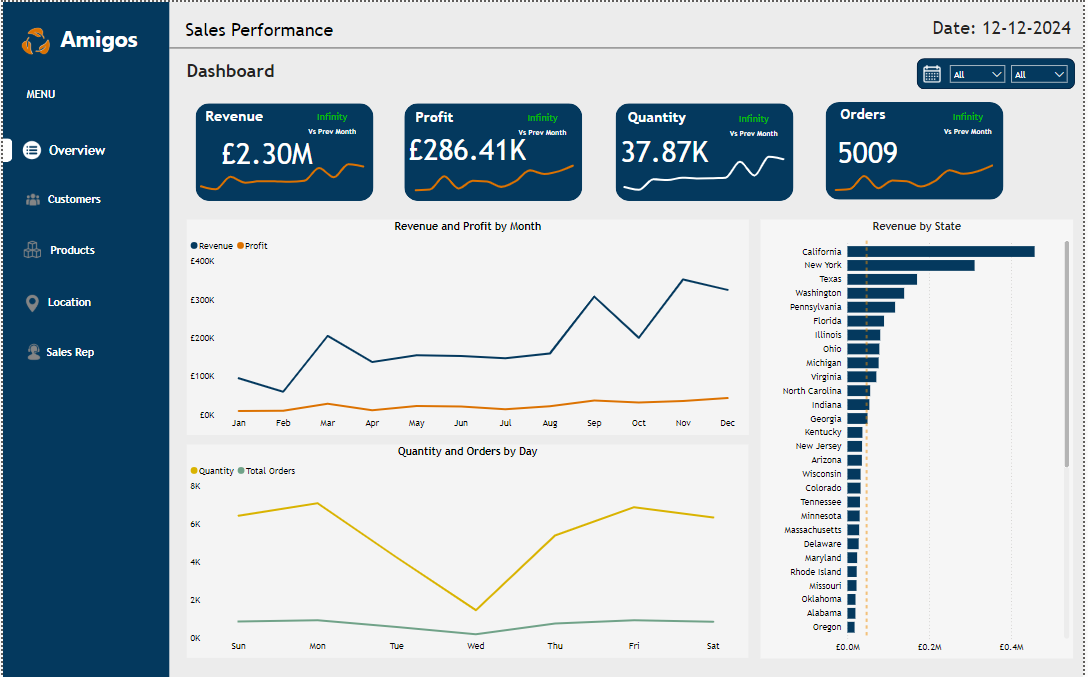Select Overview from the MENU navigation

tap(76, 150)
